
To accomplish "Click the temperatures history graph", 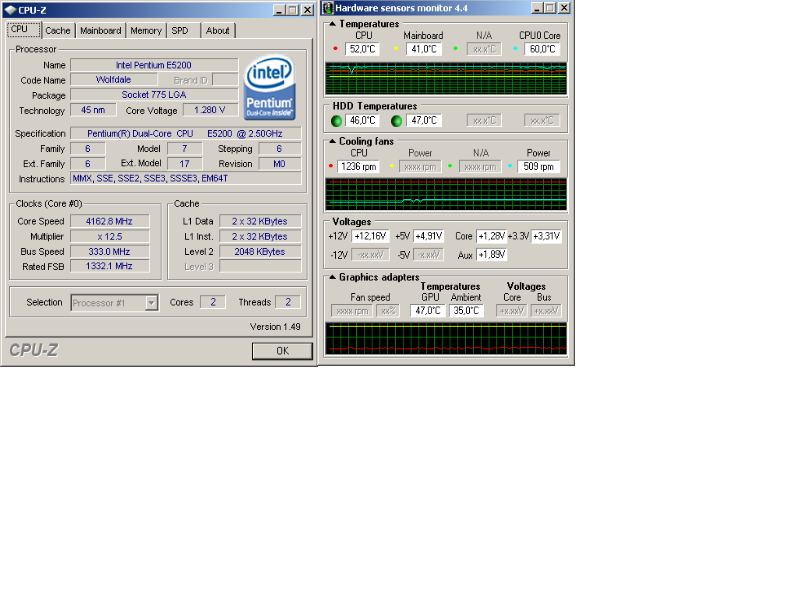I will 446,79.
